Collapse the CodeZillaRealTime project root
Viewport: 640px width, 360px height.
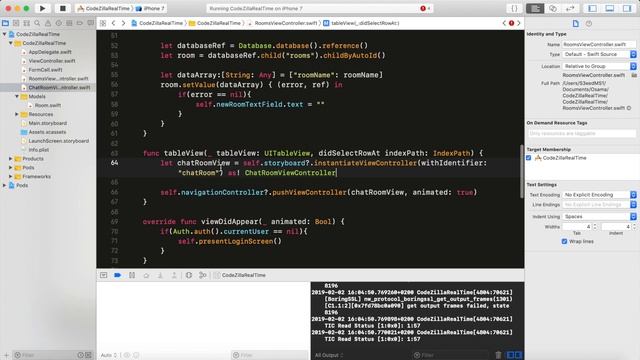click(4, 34)
